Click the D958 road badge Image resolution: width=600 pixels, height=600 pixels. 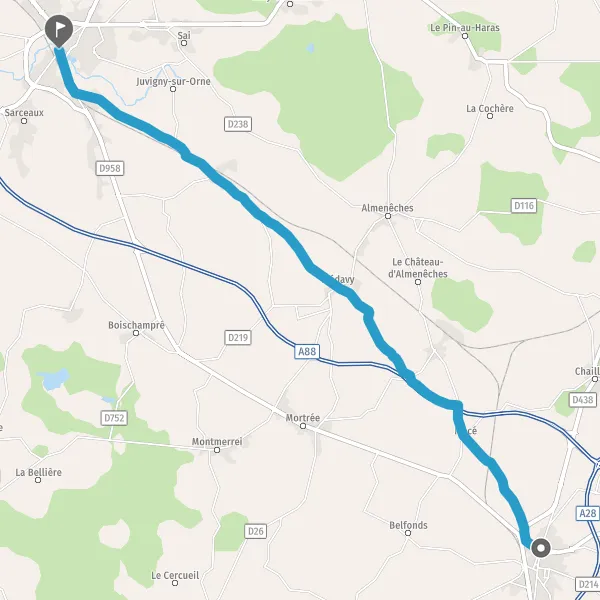click(x=110, y=168)
